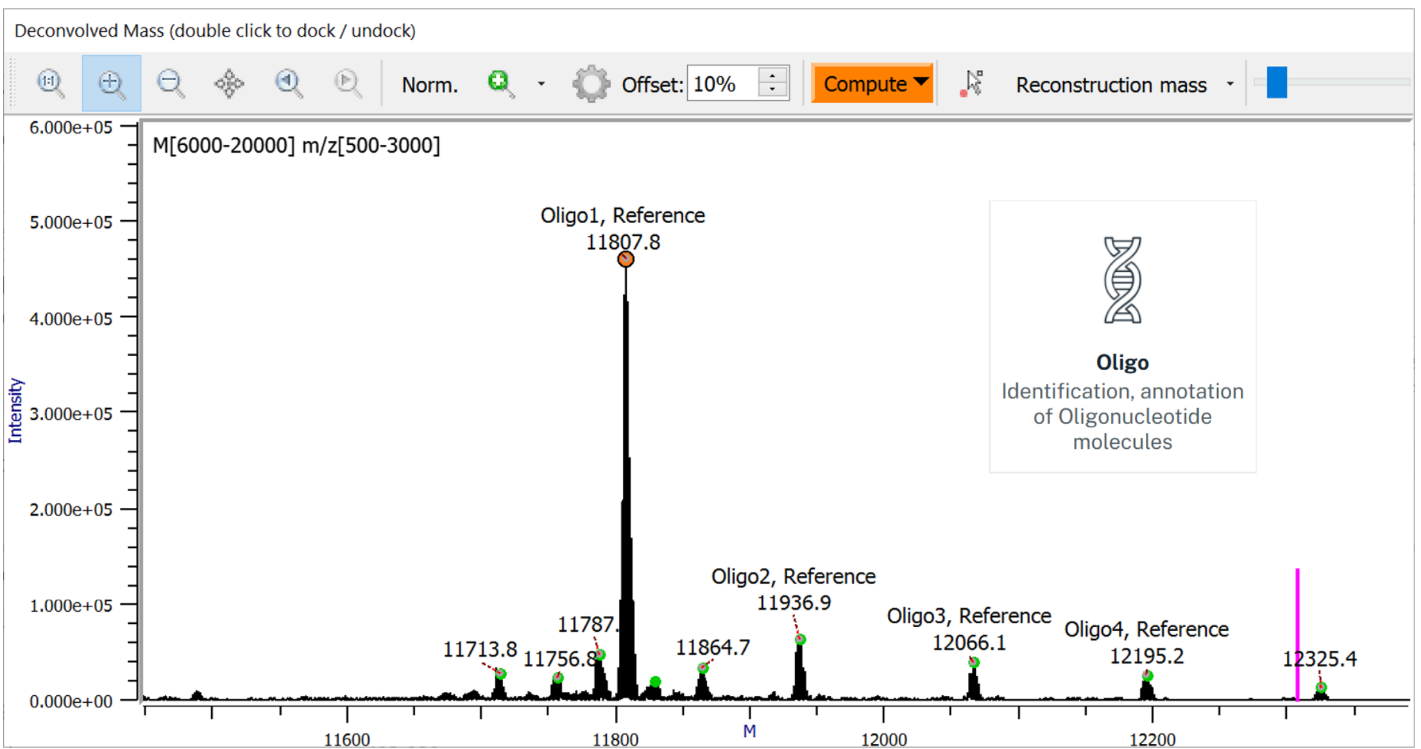Select the zoom out tool

click(x=171, y=83)
